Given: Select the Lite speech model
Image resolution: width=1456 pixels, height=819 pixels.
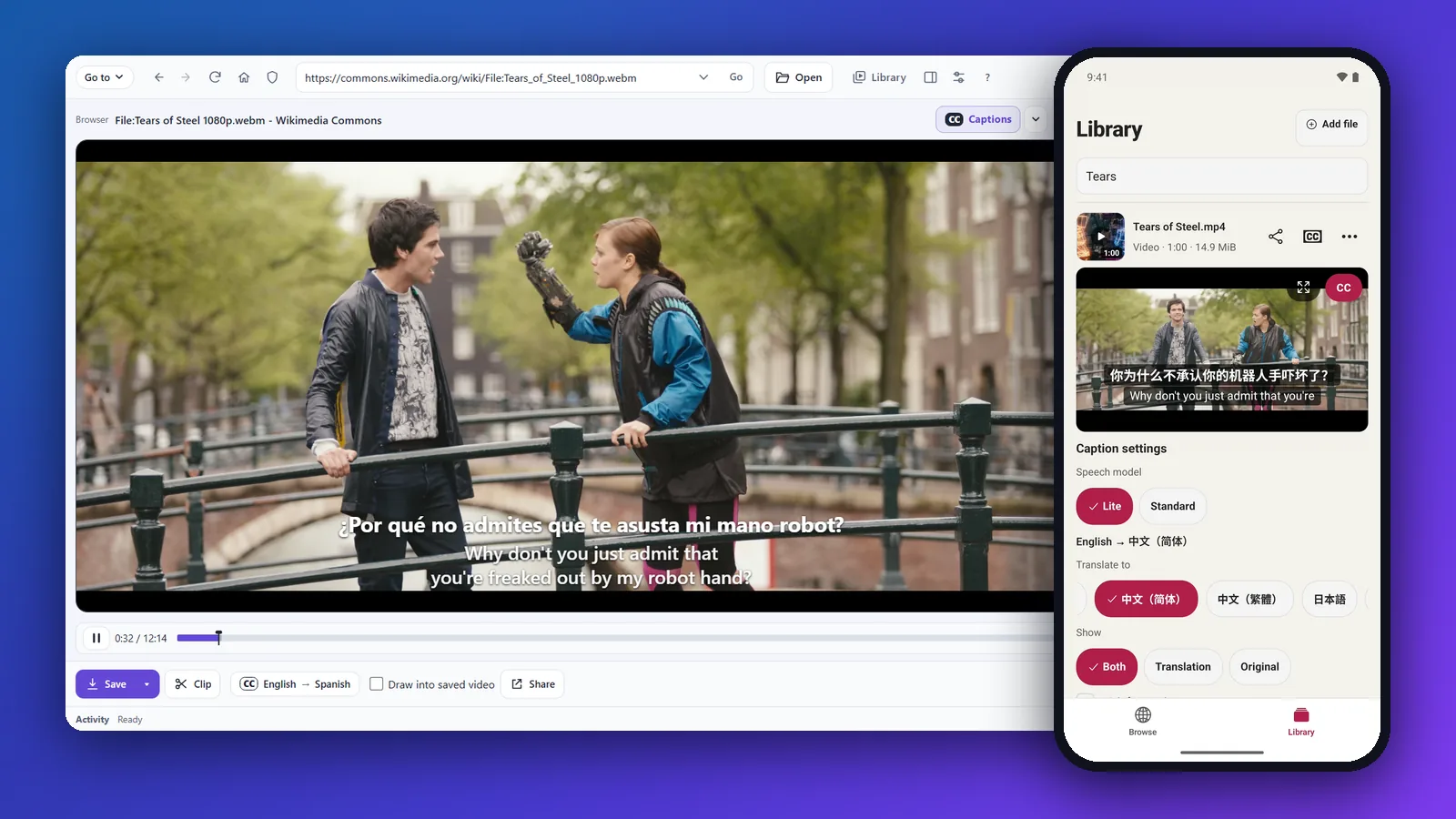Looking at the screenshot, I should 1105,506.
